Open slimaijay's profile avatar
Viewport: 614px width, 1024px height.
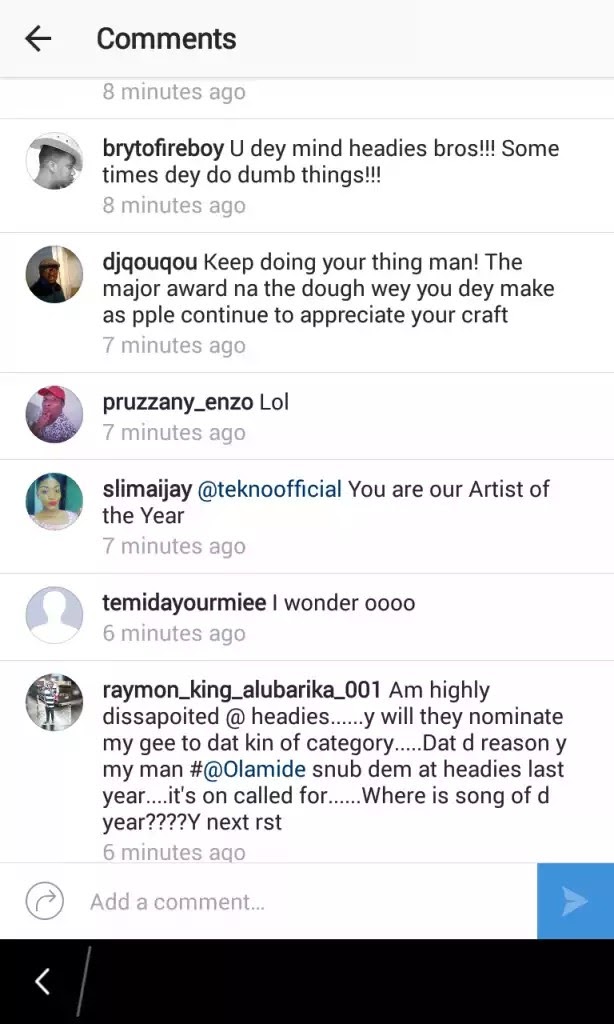(54, 501)
